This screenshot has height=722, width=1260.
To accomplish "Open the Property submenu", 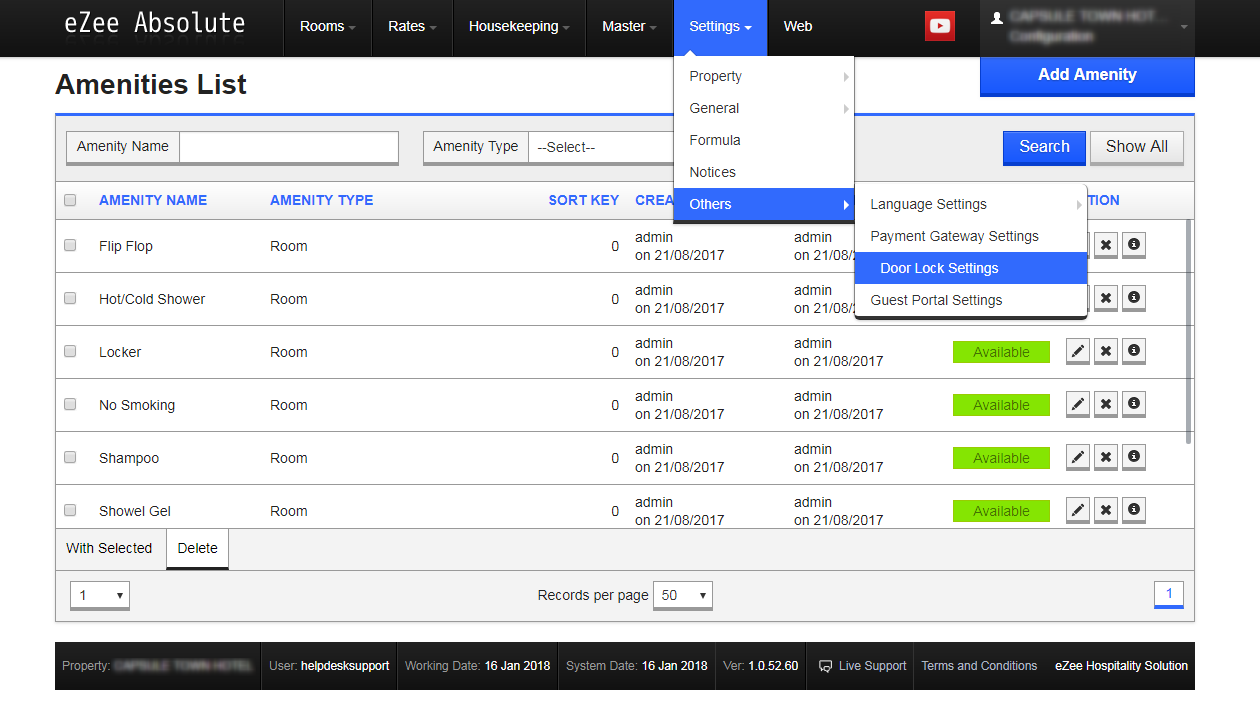I will tap(764, 76).
